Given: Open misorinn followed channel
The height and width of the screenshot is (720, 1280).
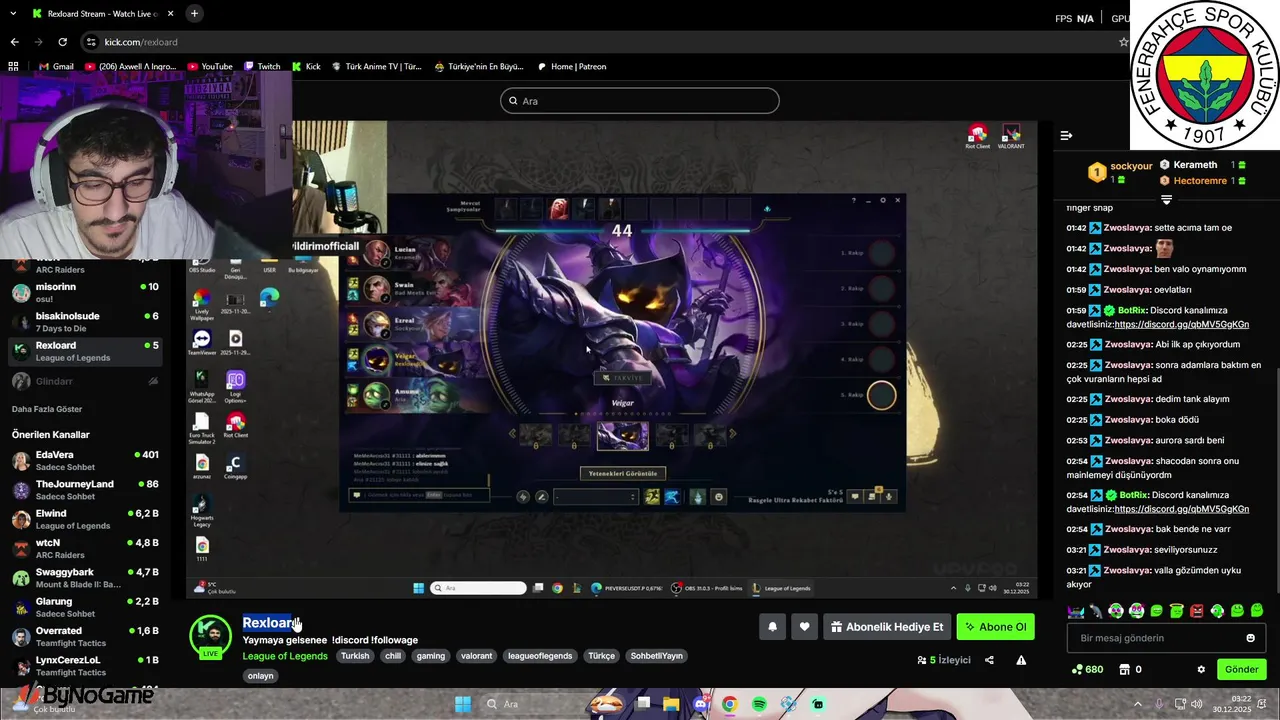Looking at the screenshot, I should point(85,293).
